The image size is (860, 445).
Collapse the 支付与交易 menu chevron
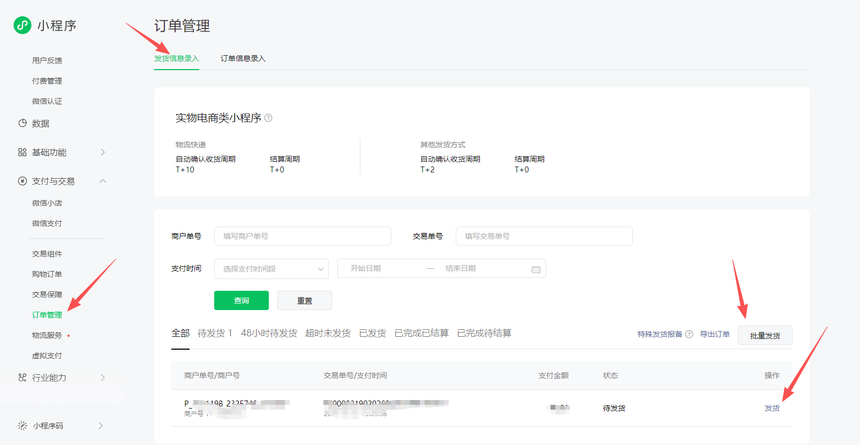[x=103, y=181]
